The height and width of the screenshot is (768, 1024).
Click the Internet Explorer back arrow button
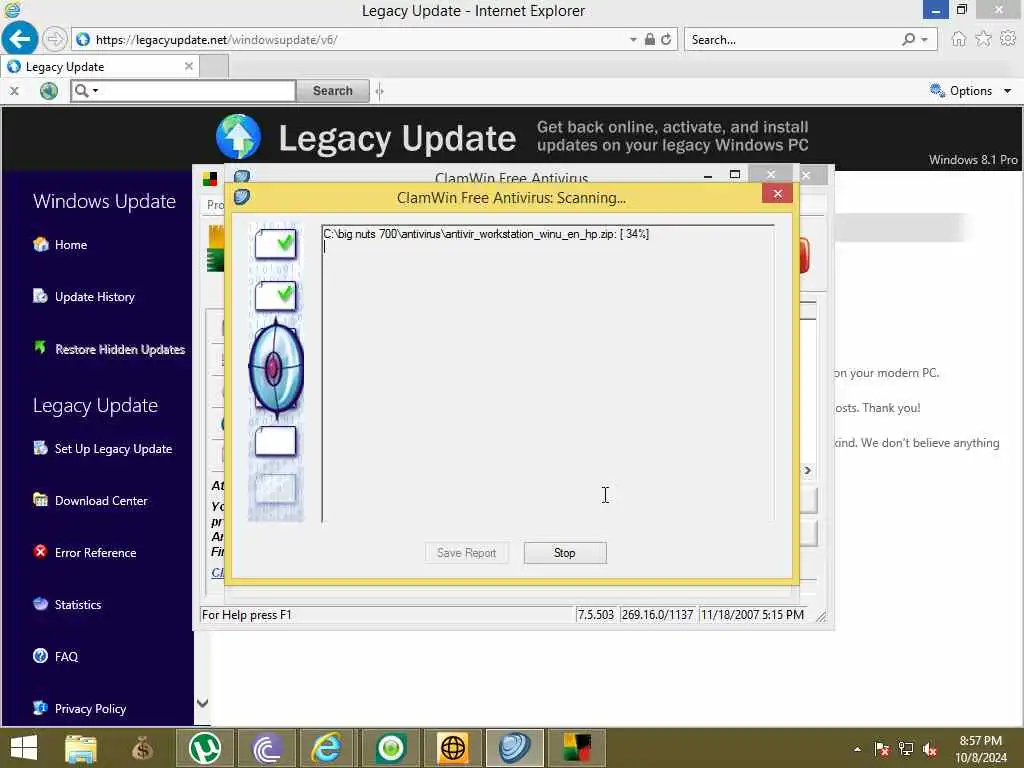[x=20, y=39]
